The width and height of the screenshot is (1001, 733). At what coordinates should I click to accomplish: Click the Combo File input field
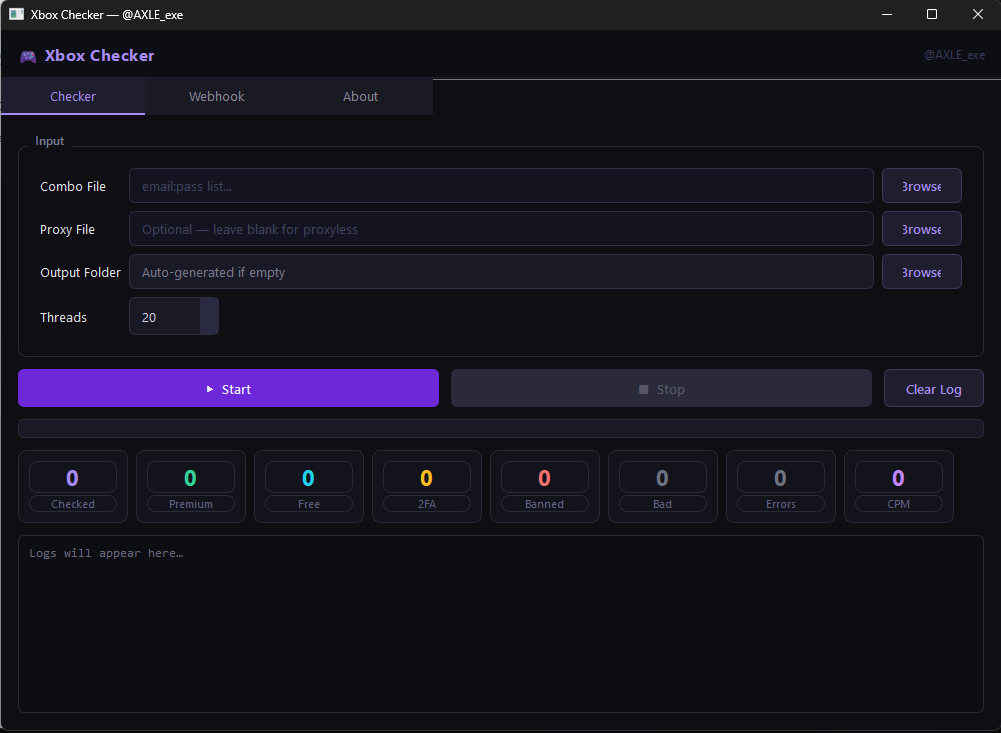coord(501,186)
